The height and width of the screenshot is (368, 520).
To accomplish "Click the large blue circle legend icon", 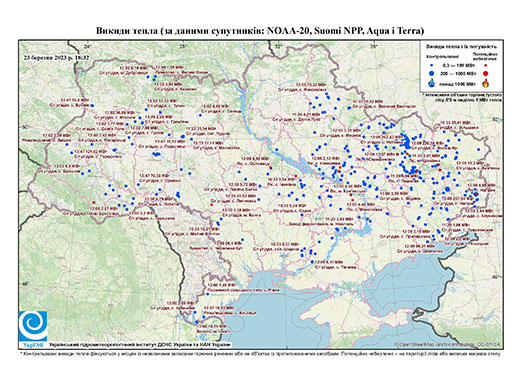I will pyautogui.click(x=432, y=73).
